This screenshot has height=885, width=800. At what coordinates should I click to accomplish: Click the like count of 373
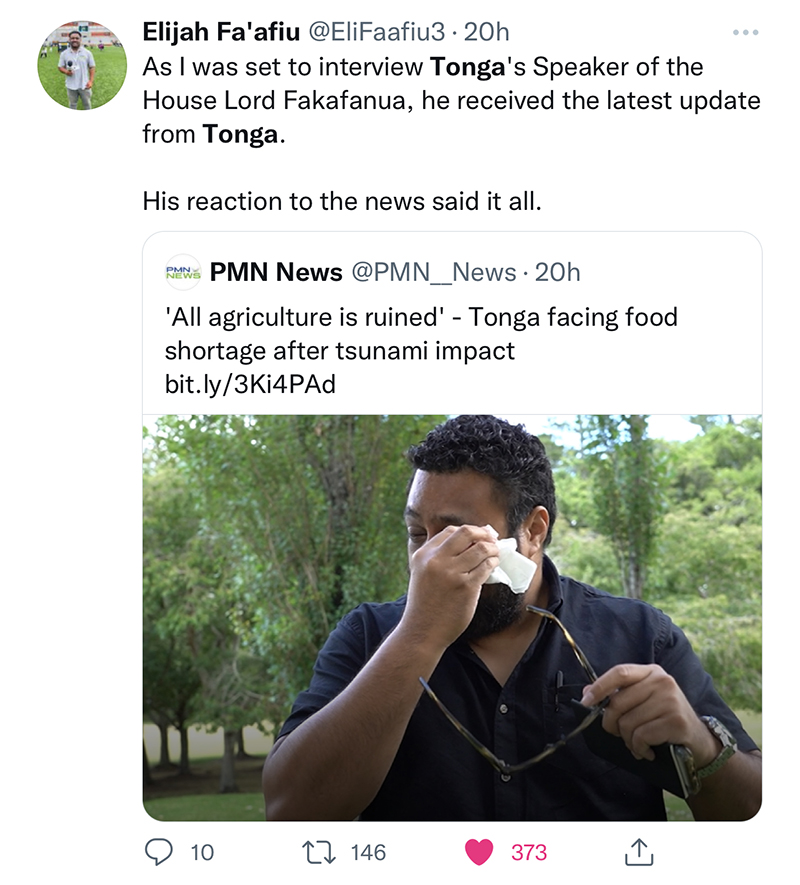coord(529,852)
